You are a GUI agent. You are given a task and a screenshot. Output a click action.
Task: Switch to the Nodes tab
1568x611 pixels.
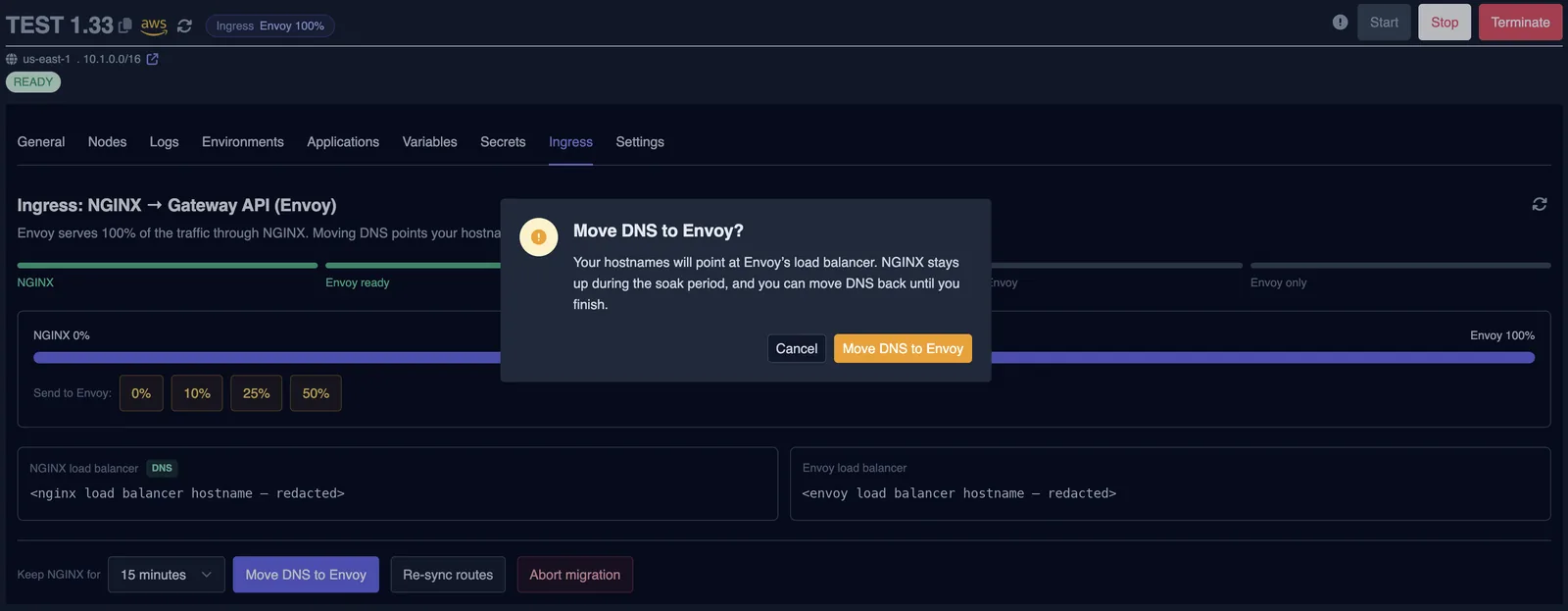point(107,142)
